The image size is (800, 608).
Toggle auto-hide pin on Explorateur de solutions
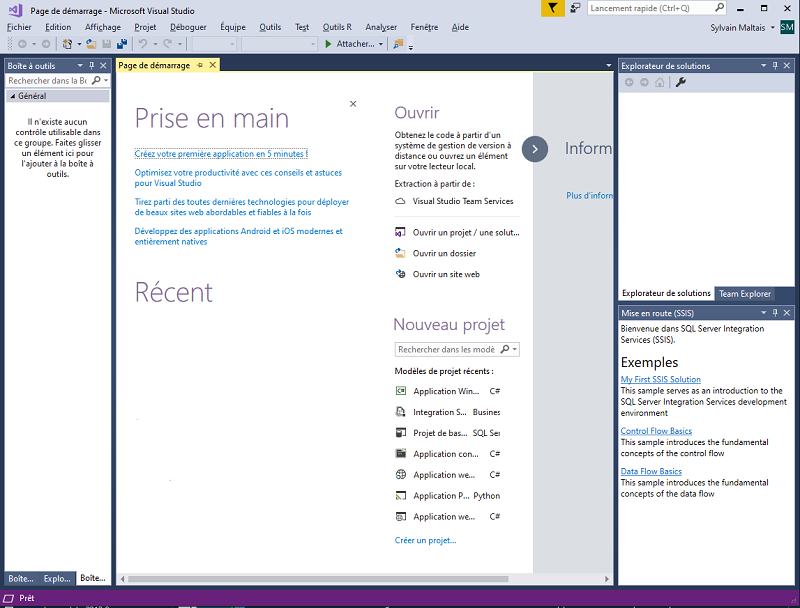(776, 66)
